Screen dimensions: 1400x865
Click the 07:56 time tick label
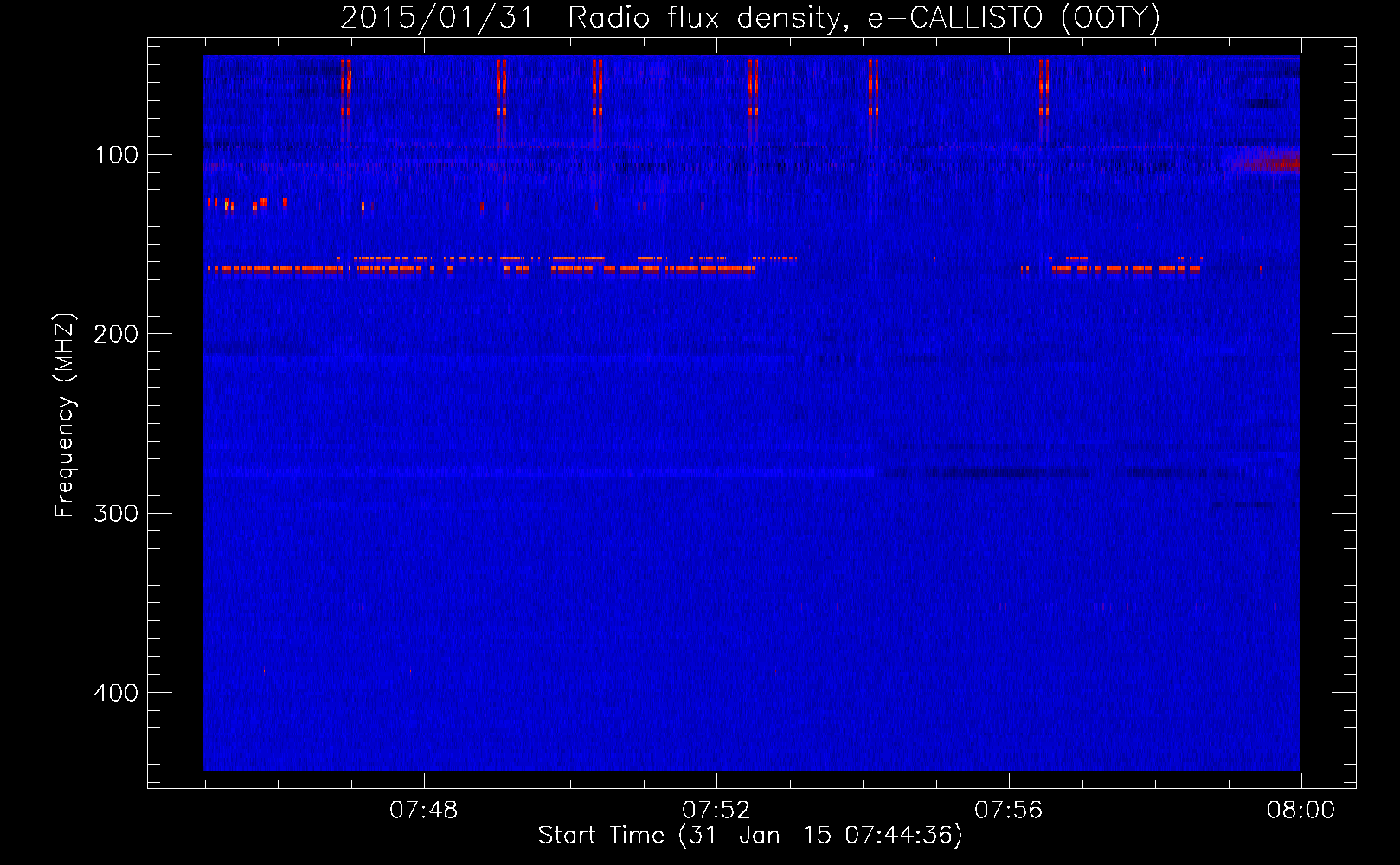click(x=1008, y=811)
